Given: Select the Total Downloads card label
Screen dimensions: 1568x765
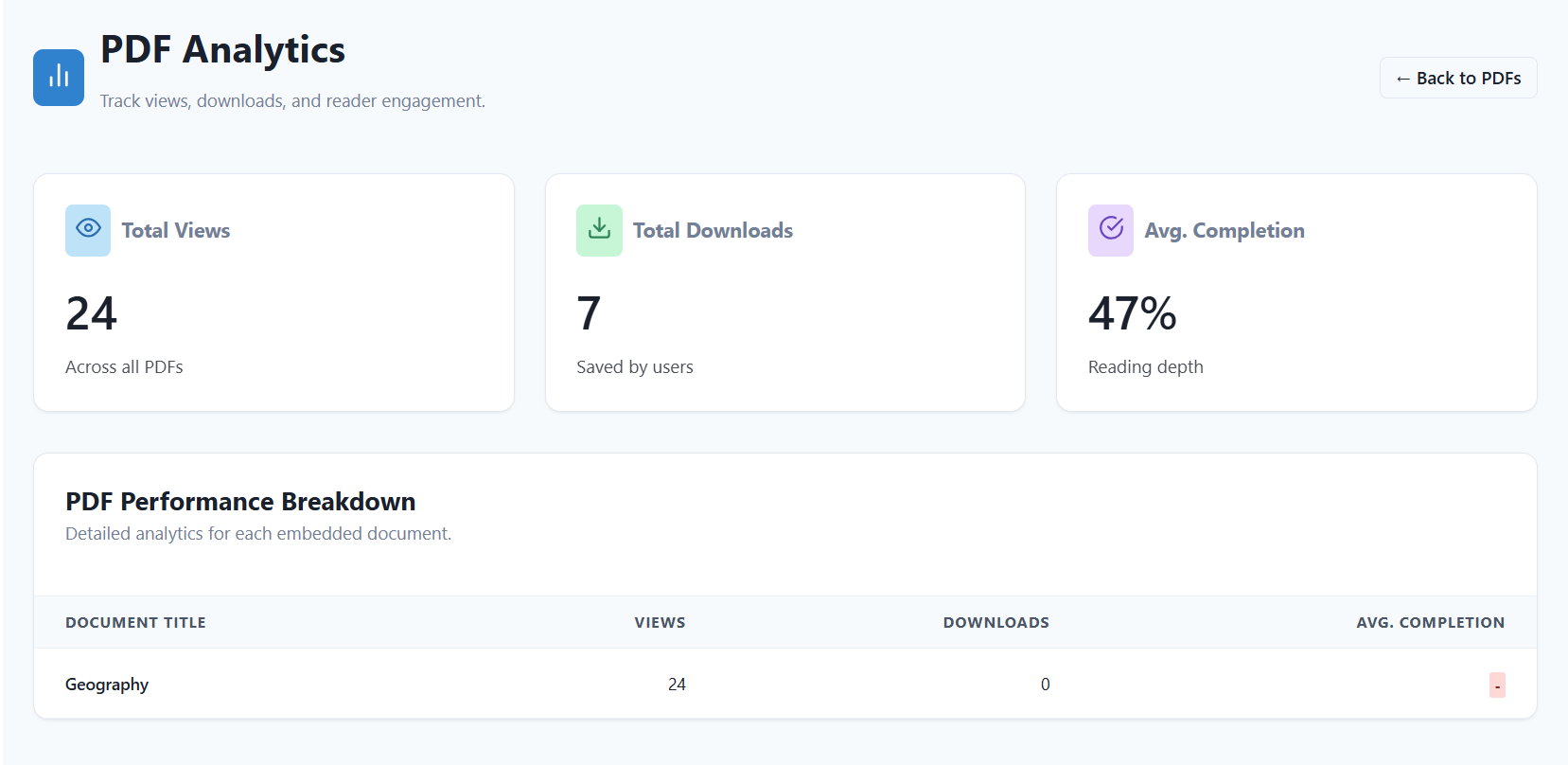Looking at the screenshot, I should click(x=713, y=230).
